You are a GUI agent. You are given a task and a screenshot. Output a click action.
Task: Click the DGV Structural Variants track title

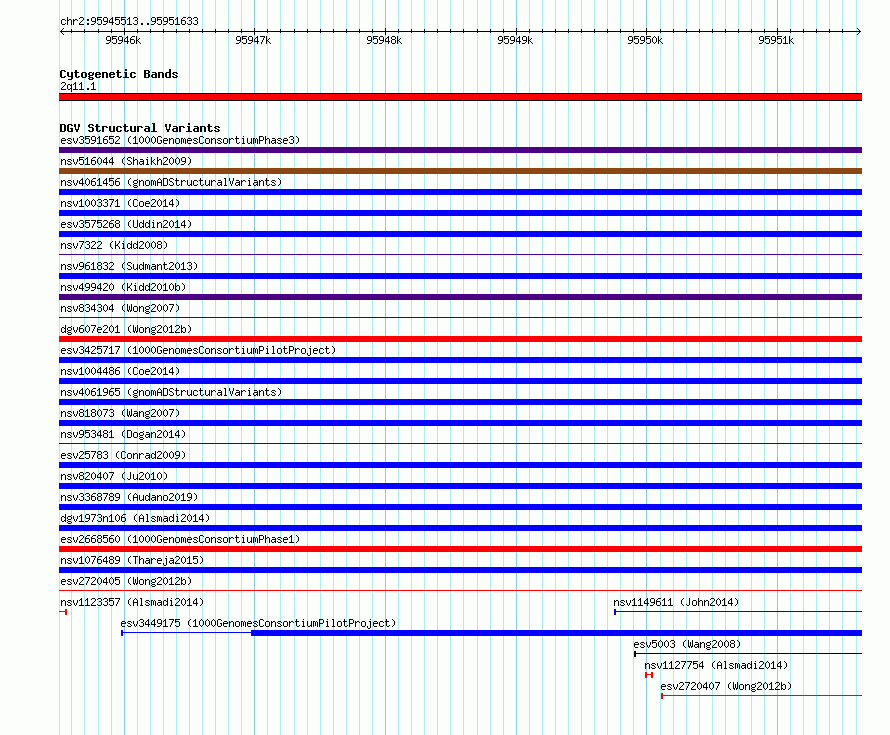(140, 128)
